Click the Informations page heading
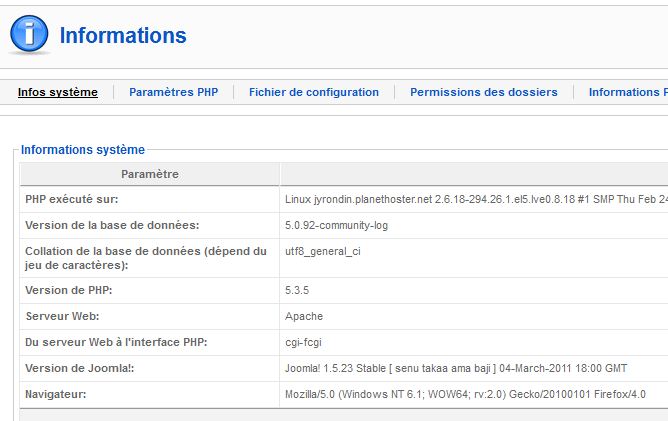Screen dimensions: 668x421 click(x=123, y=36)
